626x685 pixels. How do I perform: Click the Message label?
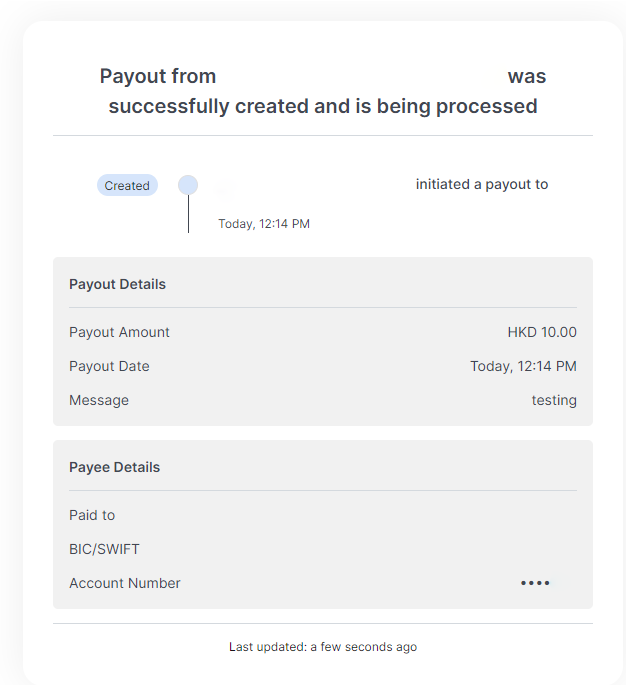click(x=99, y=400)
